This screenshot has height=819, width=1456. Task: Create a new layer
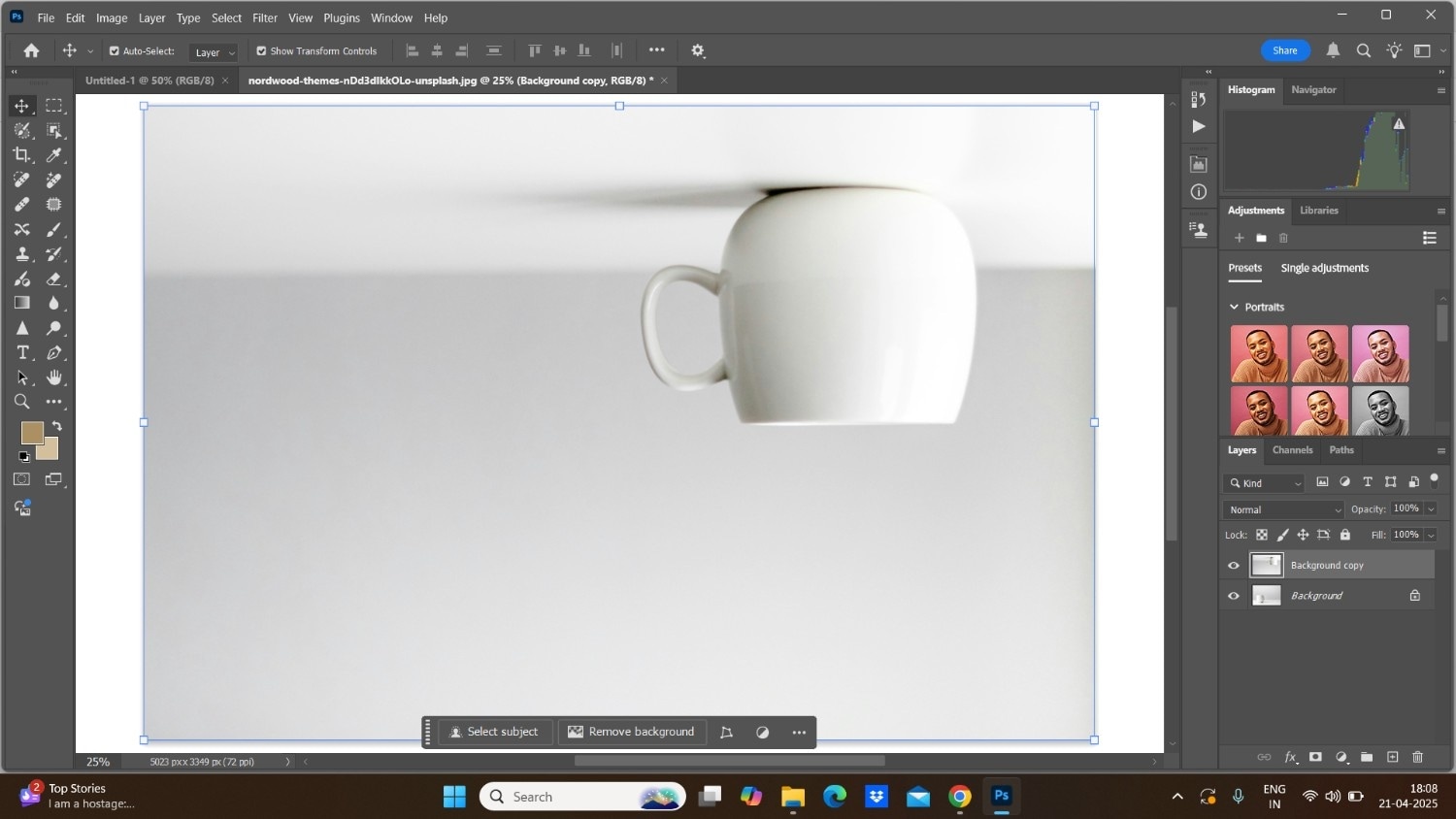1392,757
